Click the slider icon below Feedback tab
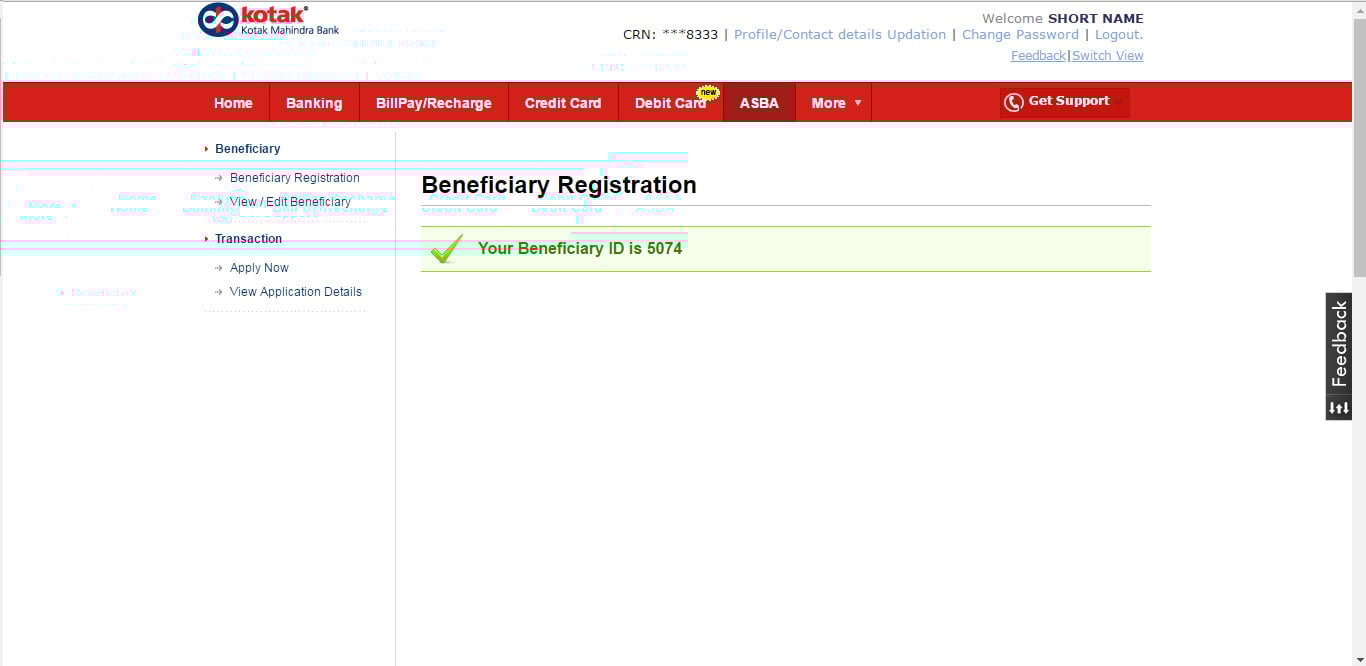This screenshot has width=1366, height=666. (x=1338, y=408)
